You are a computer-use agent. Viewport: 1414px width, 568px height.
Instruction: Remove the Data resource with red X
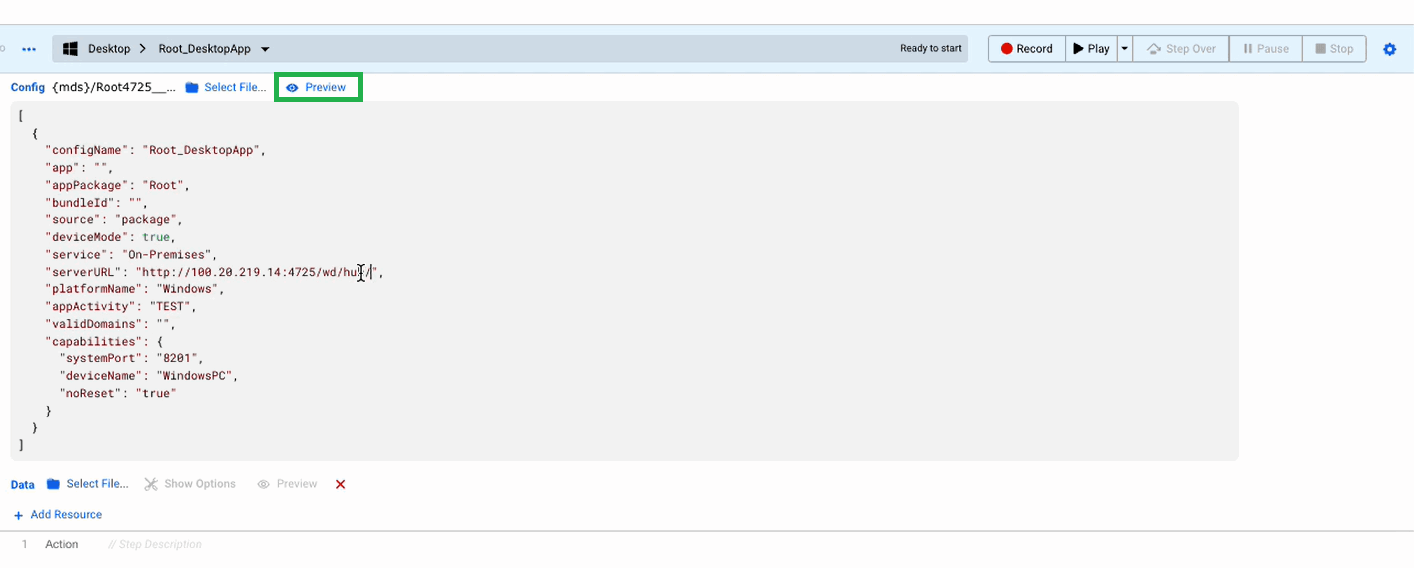coord(340,484)
